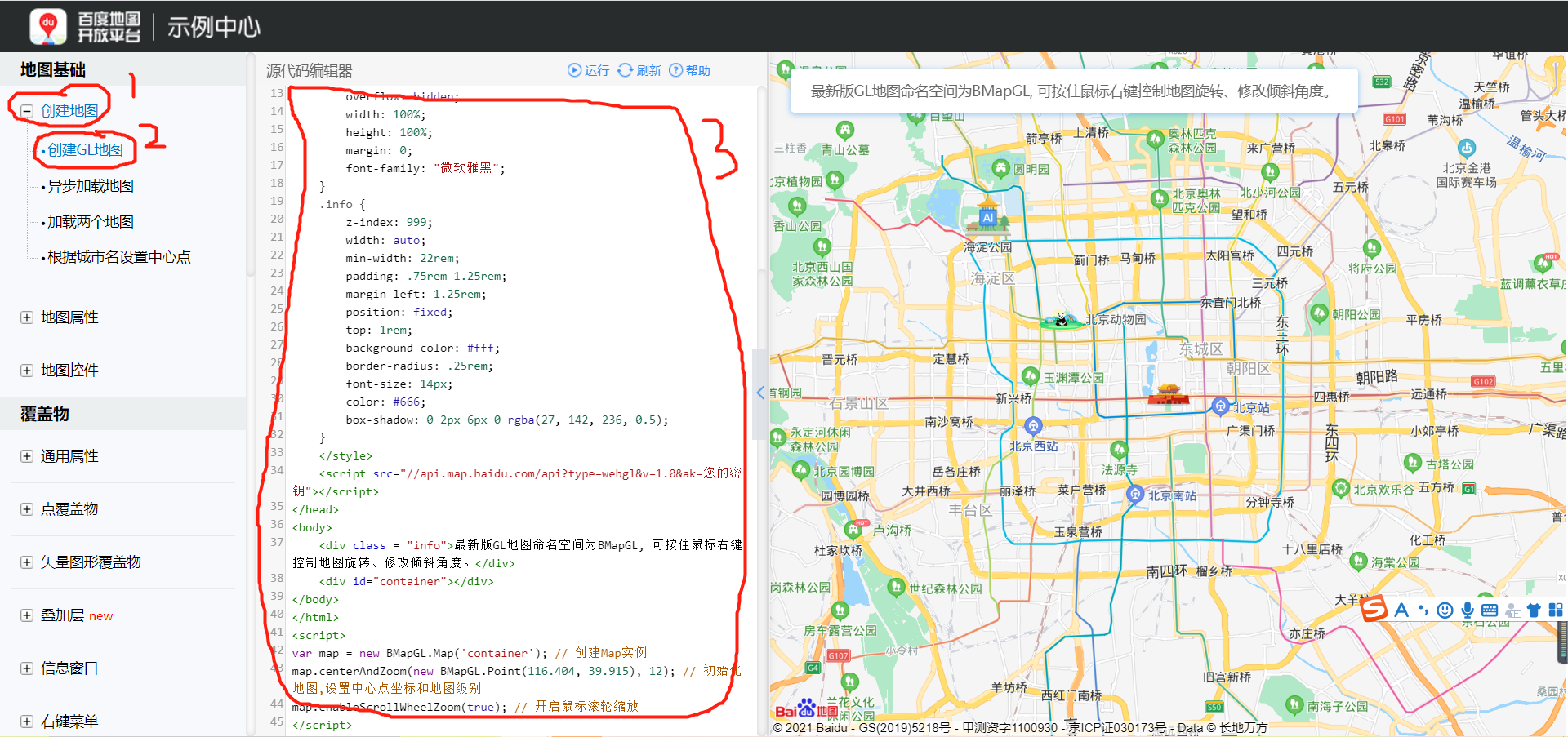Expand the 信息窗口 section
The height and width of the screenshot is (737, 1568).
(27, 668)
